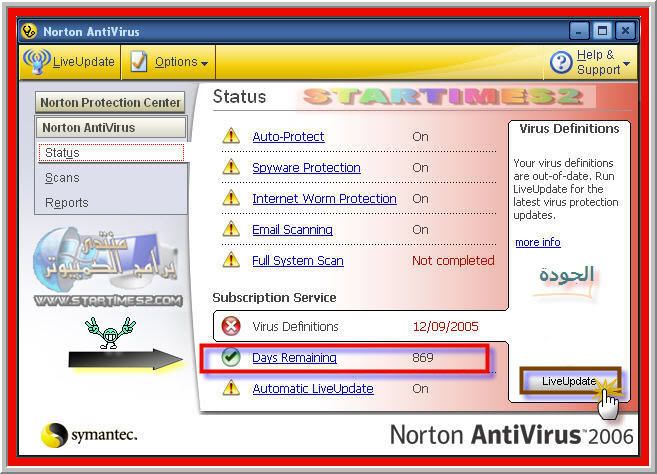
Task: Click the Help & Support question mark icon
Action: pos(561,63)
